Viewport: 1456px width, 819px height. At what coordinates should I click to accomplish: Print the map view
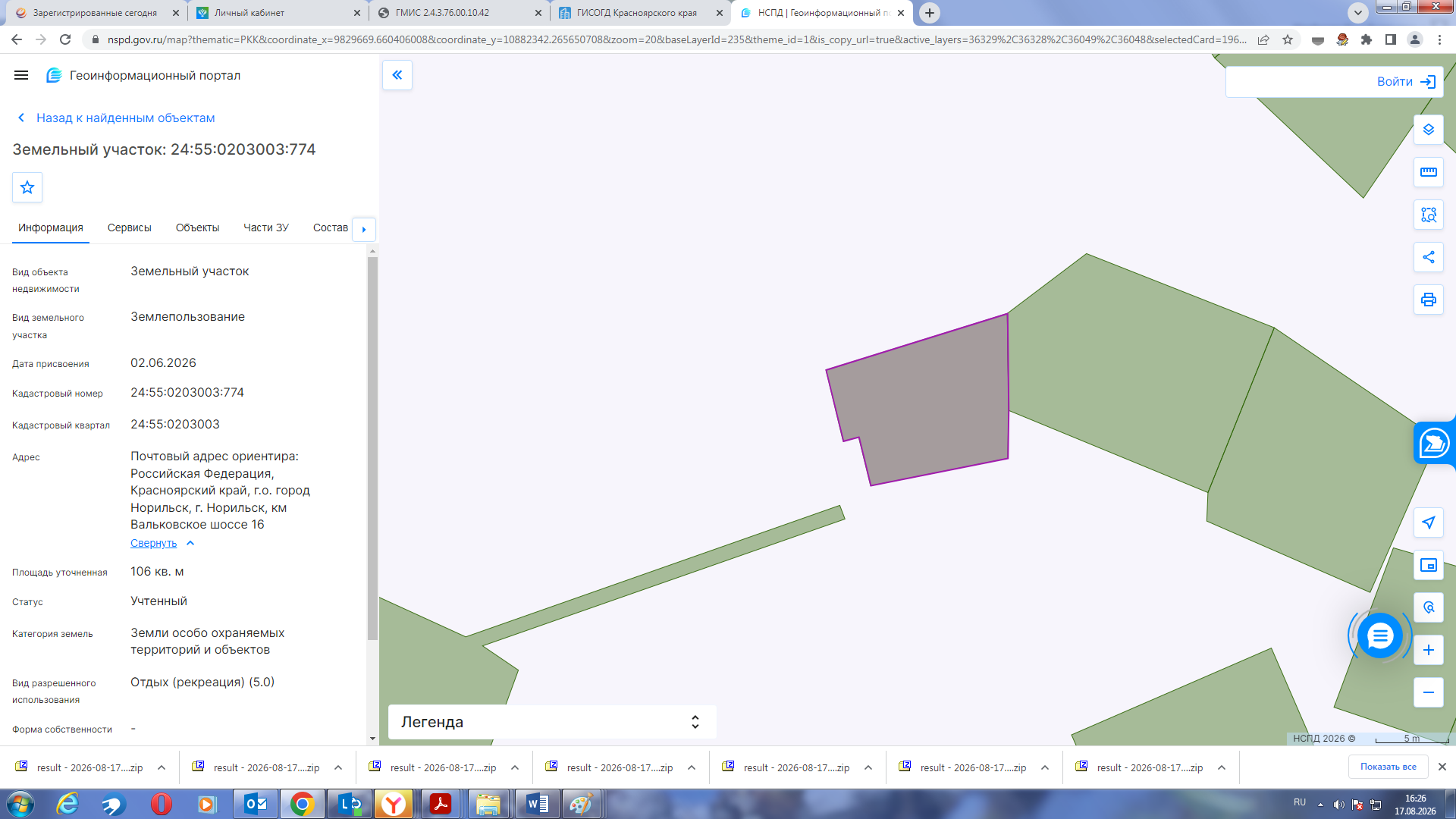tap(1429, 300)
